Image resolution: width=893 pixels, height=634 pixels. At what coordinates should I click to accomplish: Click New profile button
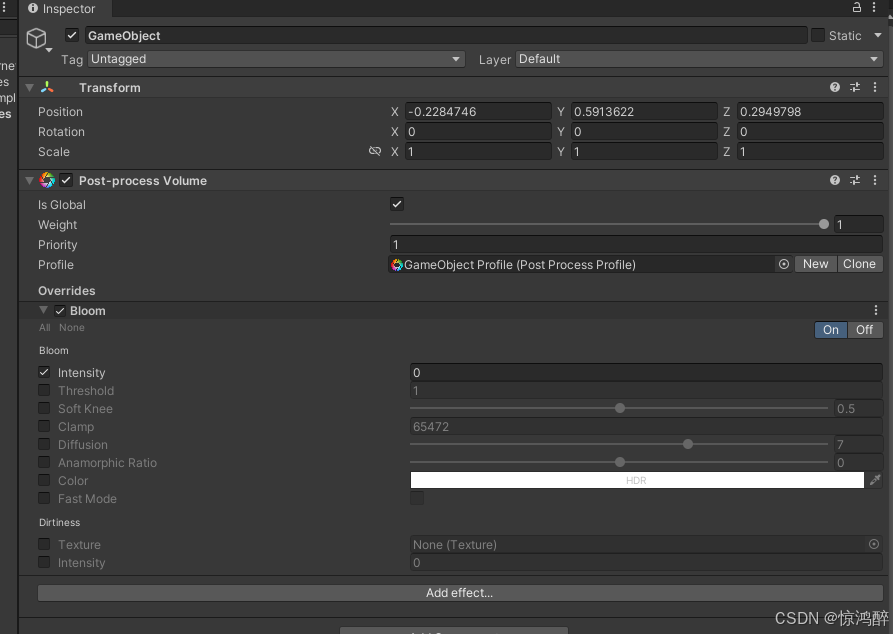pyautogui.click(x=816, y=264)
